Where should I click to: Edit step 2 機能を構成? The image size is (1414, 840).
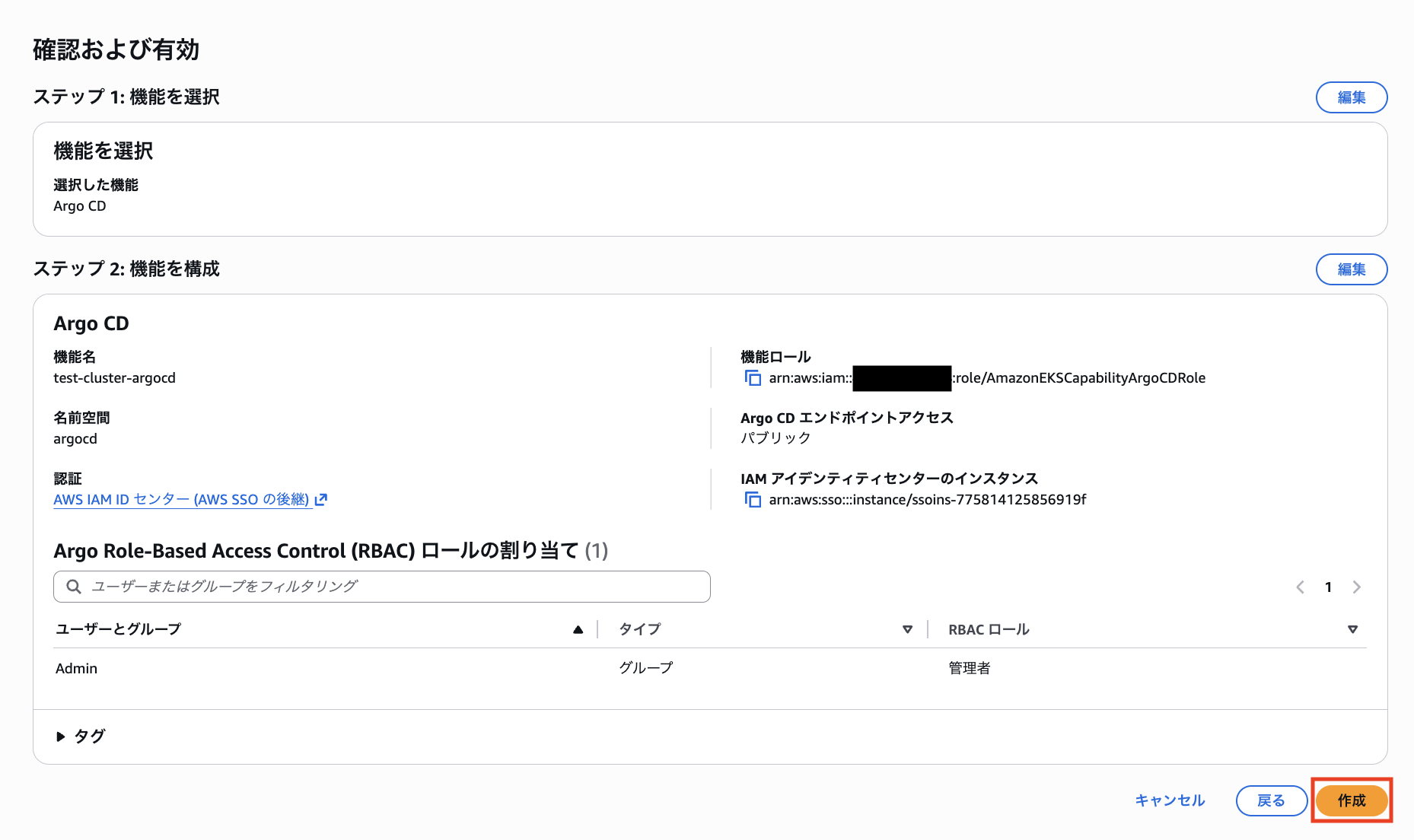point(1351,269)
